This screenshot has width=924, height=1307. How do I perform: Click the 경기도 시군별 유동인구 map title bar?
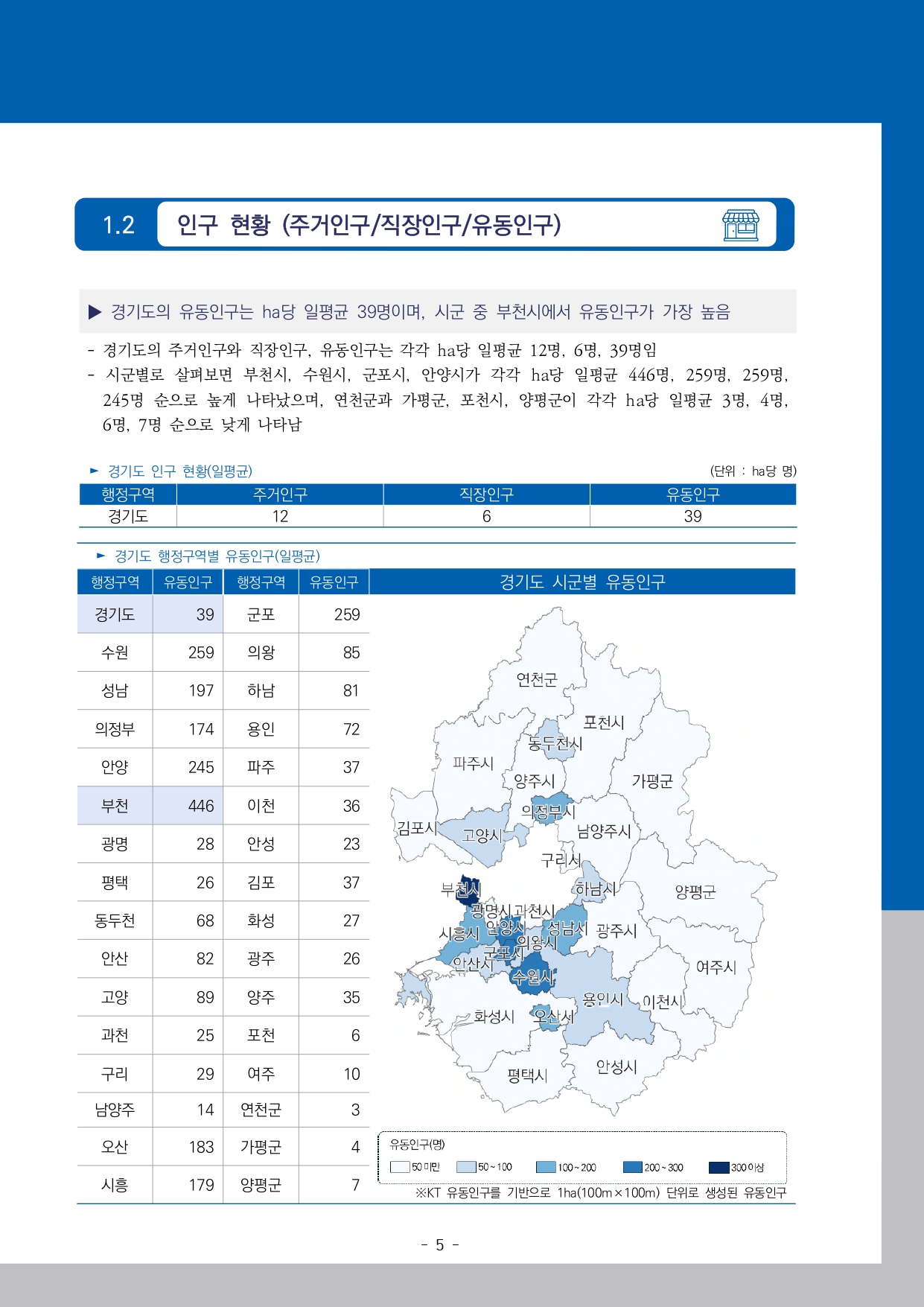pos(582,582)
